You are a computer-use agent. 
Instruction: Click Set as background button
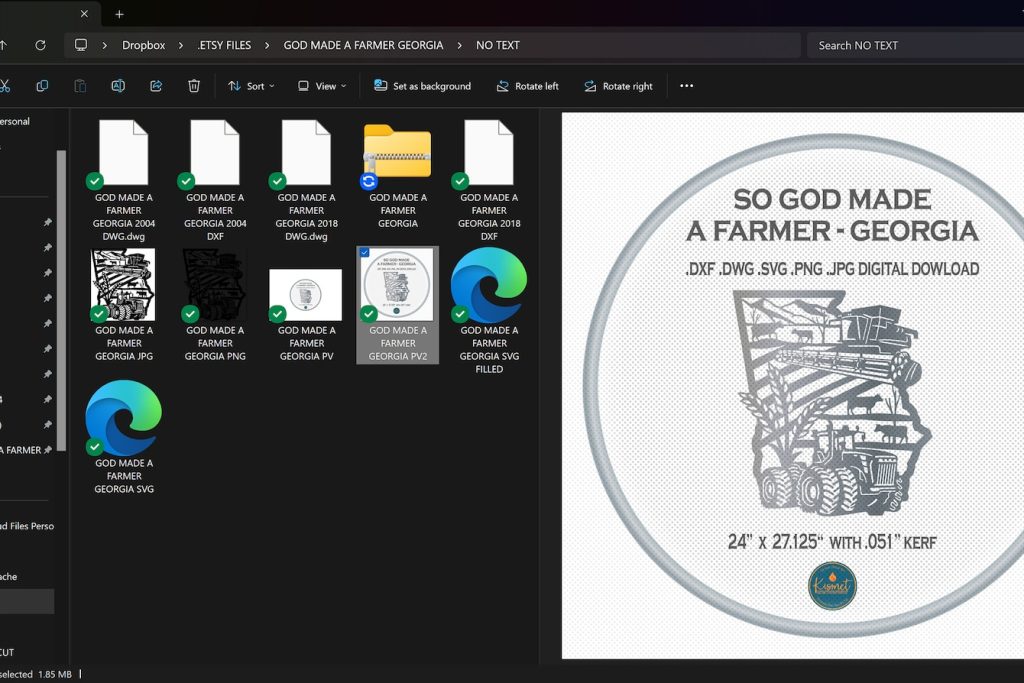pyautogui.click(x=422, y=86)
